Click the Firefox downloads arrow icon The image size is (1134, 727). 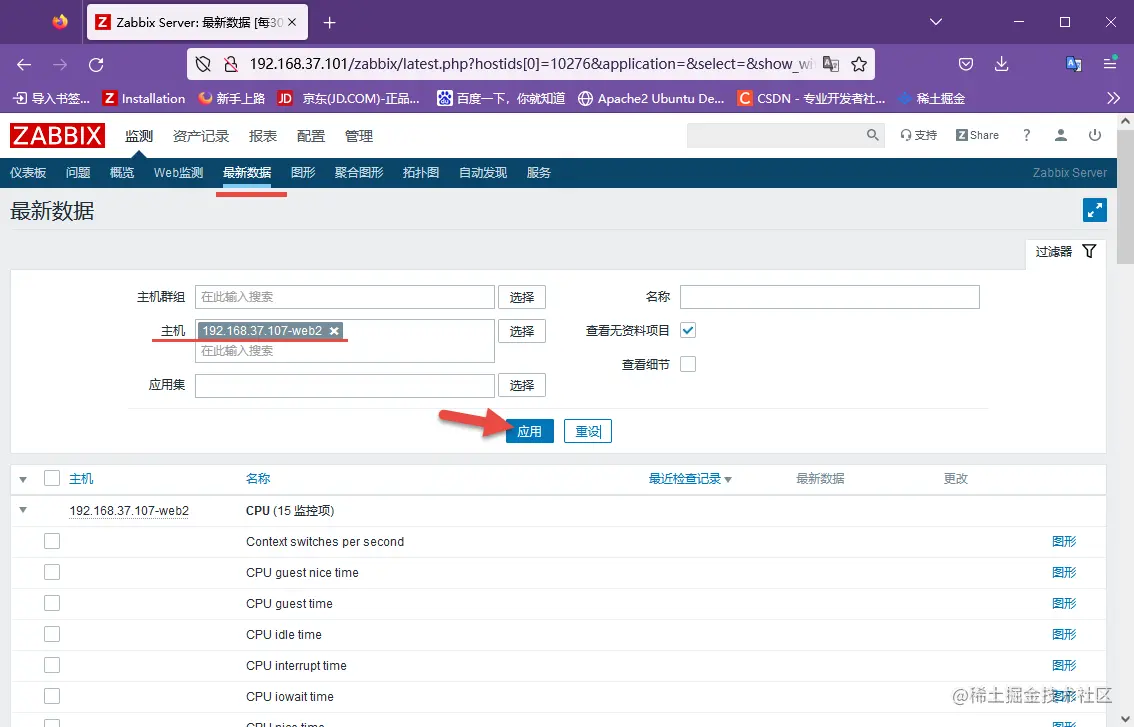click(x=1001, y=63)
